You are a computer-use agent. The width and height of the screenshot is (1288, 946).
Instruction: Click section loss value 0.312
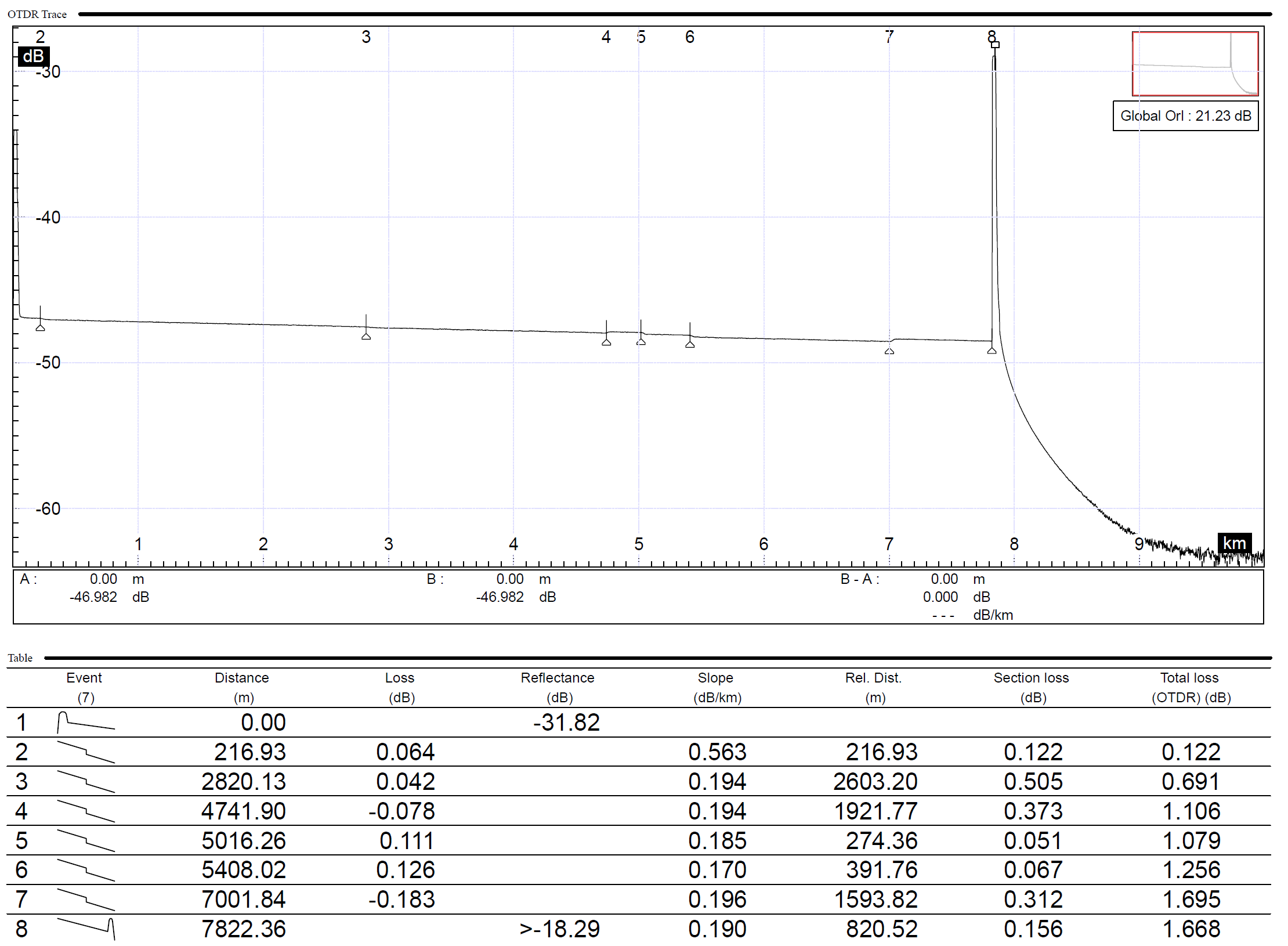(1033, 900)
